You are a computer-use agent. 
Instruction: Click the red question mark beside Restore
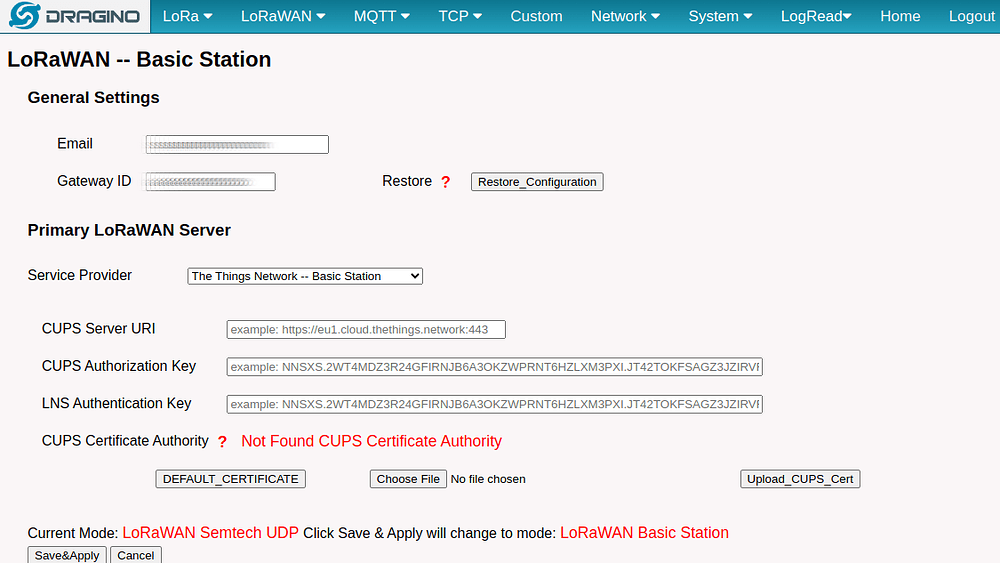click(446, 182)
